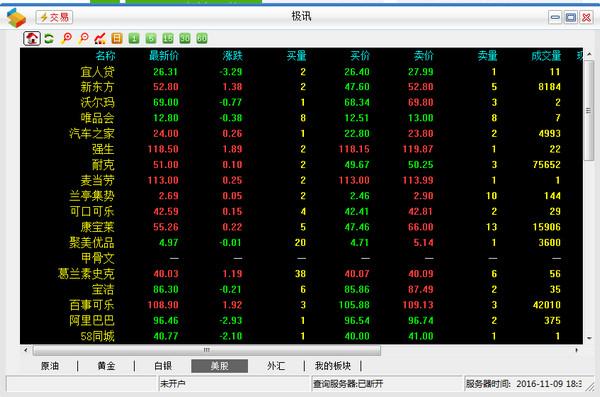This screenshot has height=397, width=600.
Task: Open the trend line chart icon
Action: (x=100, y=38)
